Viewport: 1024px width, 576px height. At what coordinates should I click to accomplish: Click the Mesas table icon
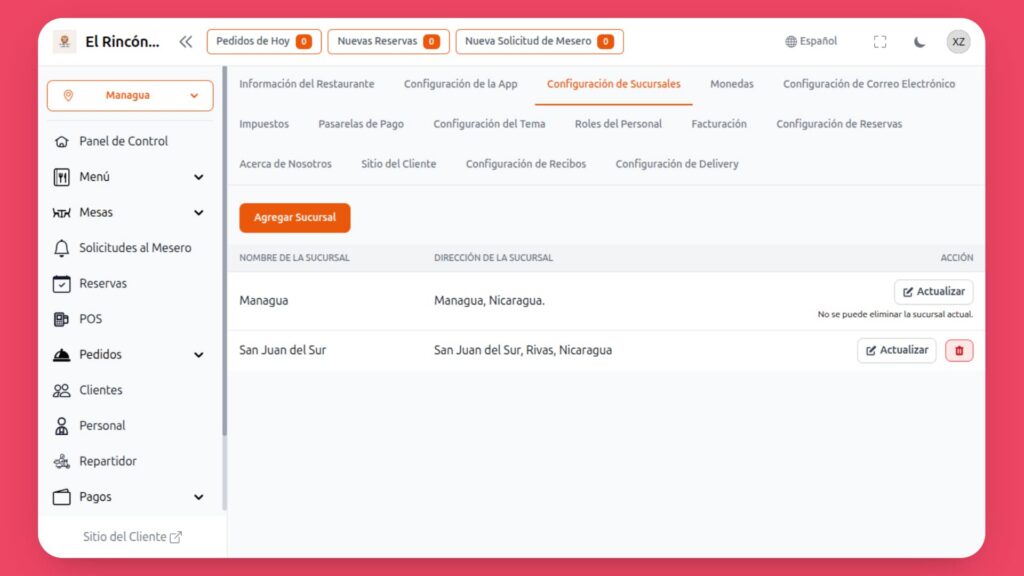[61, 213]
